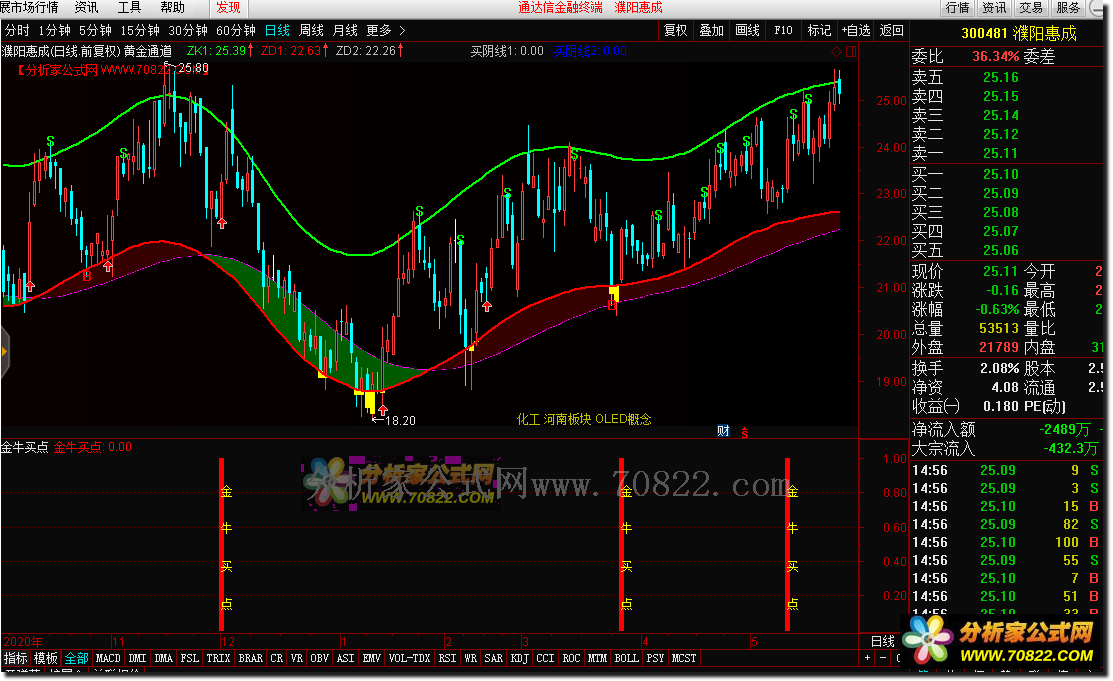
Task: Click the 叠加 overlay button
Action: tap(711, 31)
